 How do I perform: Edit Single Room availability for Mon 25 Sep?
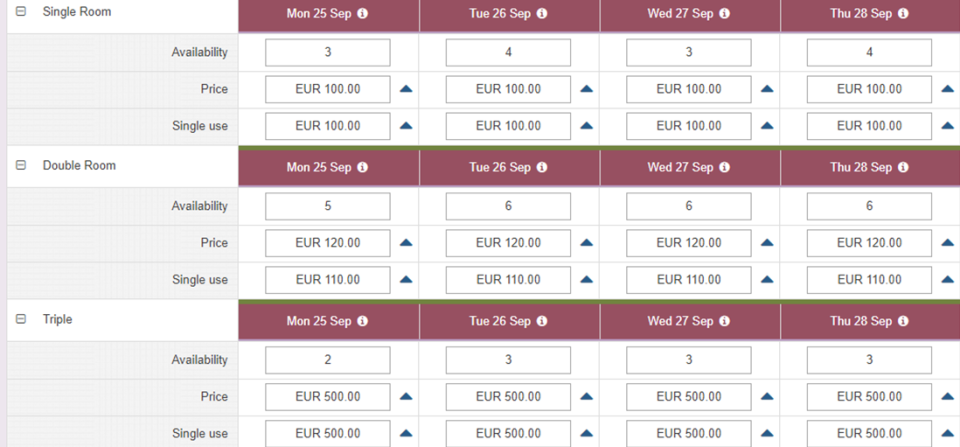point(328,52)
